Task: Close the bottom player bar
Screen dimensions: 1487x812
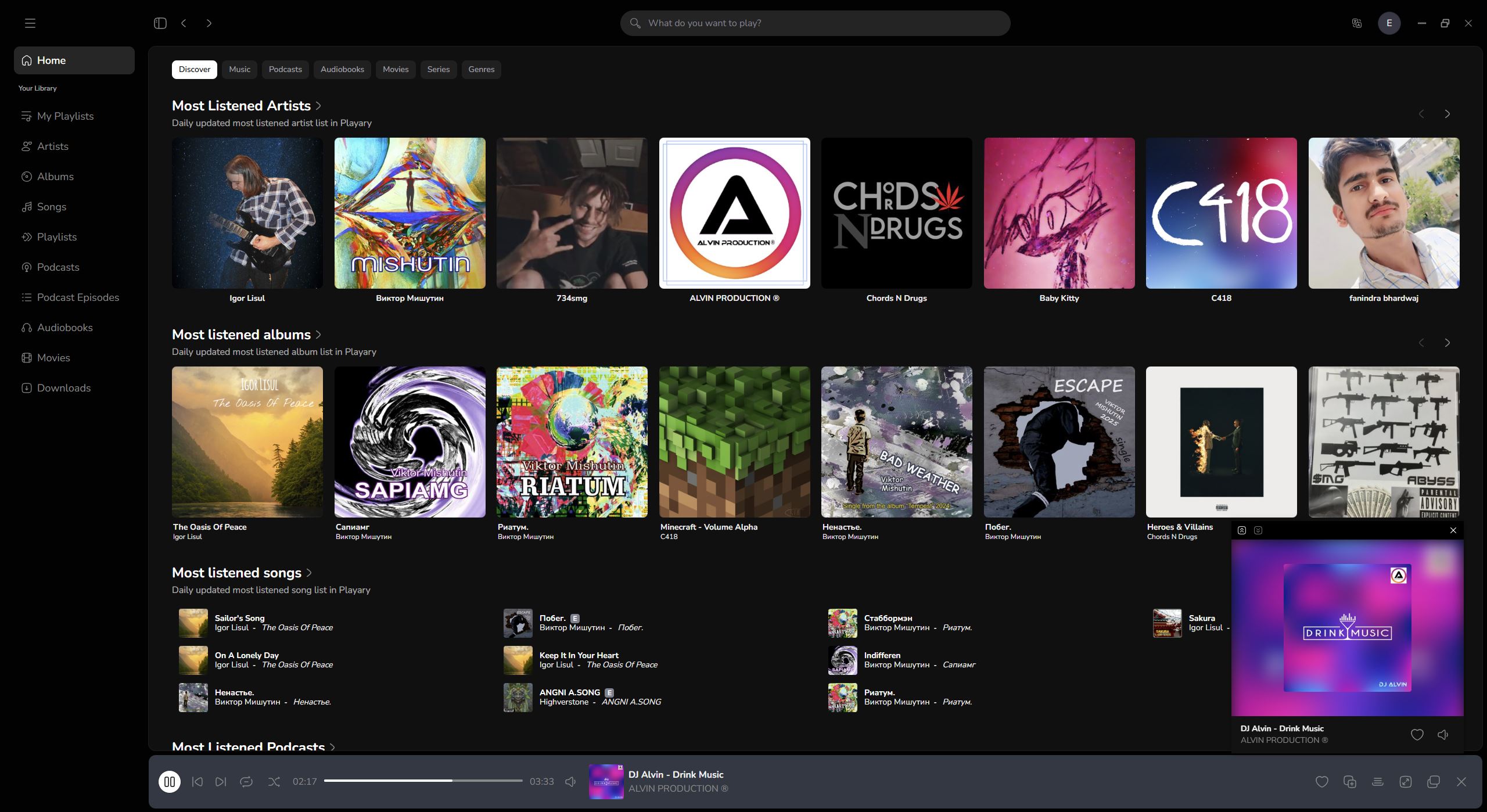Action: click(1461, 782)
